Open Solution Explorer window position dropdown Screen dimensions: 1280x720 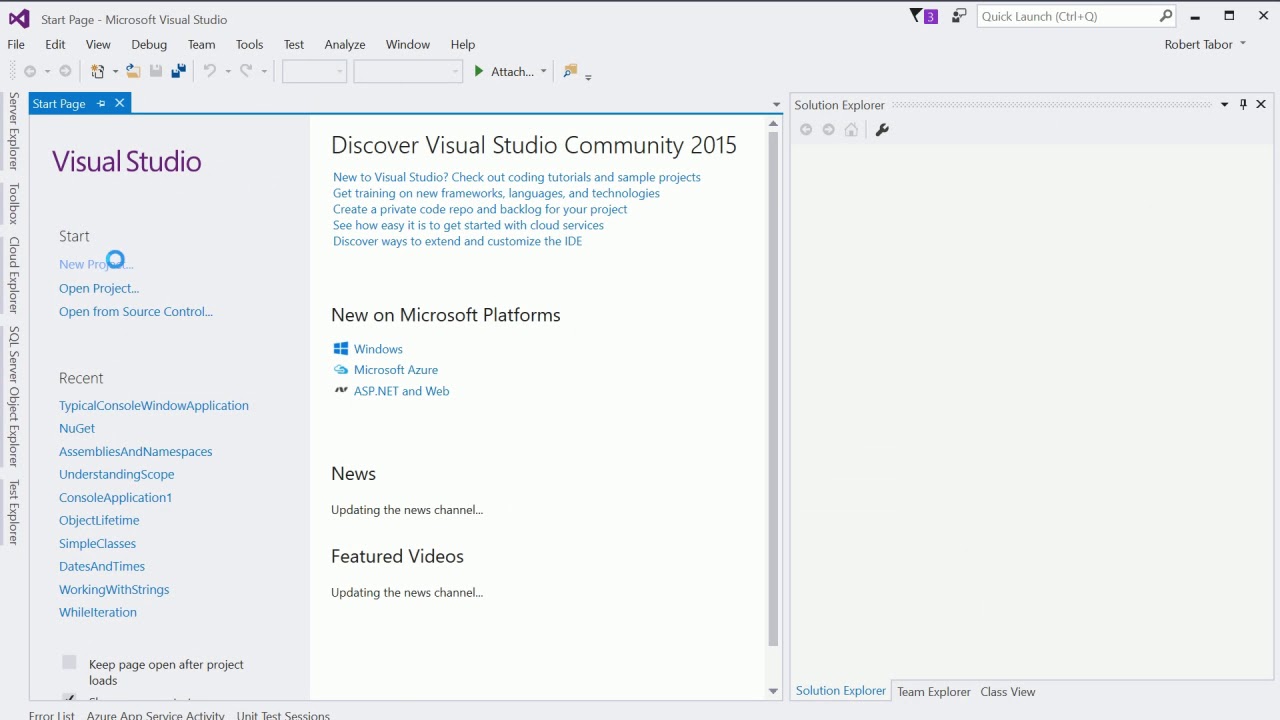pyautogui.click(x=1224, y=104)
